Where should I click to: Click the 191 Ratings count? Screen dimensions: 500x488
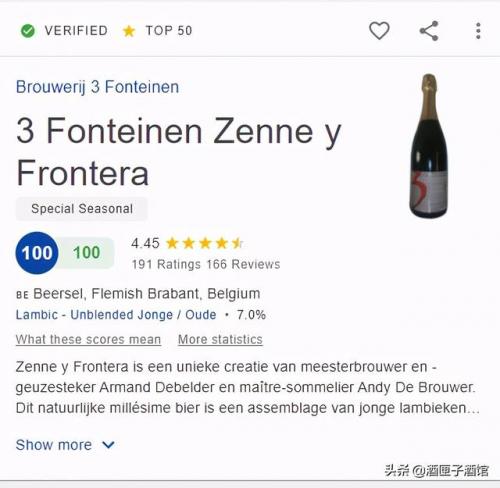166,264
